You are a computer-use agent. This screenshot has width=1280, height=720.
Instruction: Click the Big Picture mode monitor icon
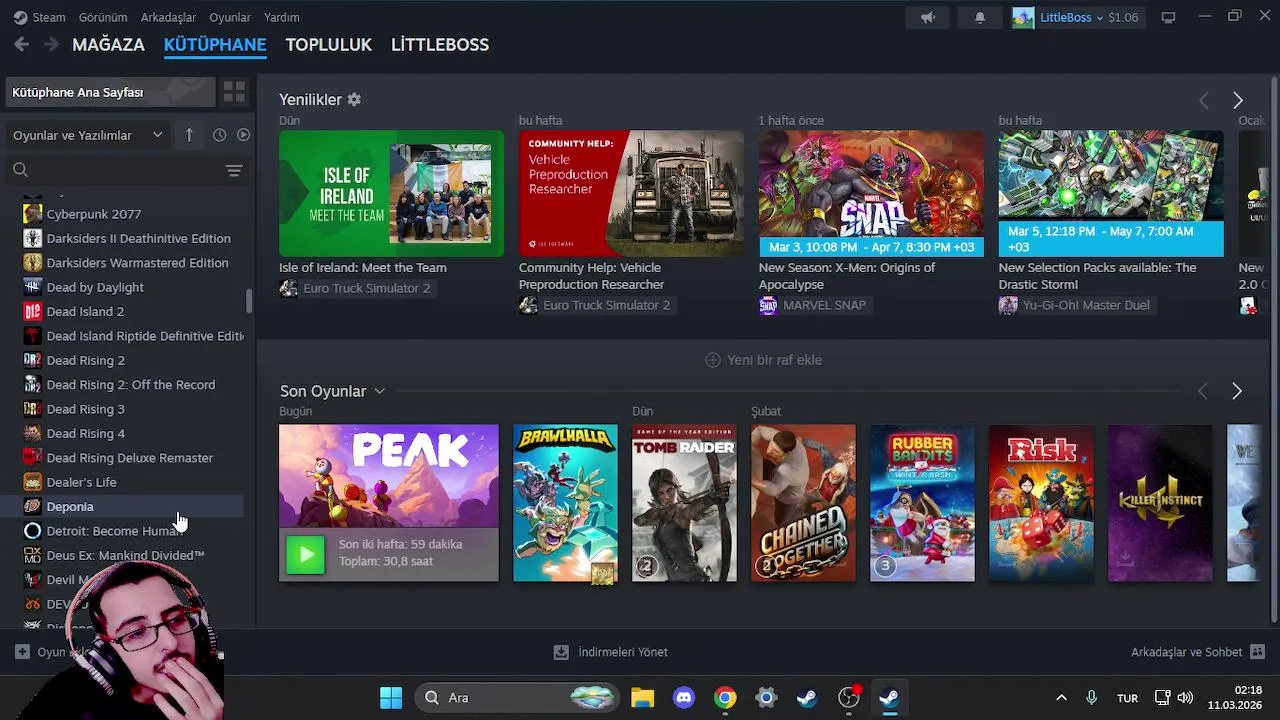(x=1168, y=17)
